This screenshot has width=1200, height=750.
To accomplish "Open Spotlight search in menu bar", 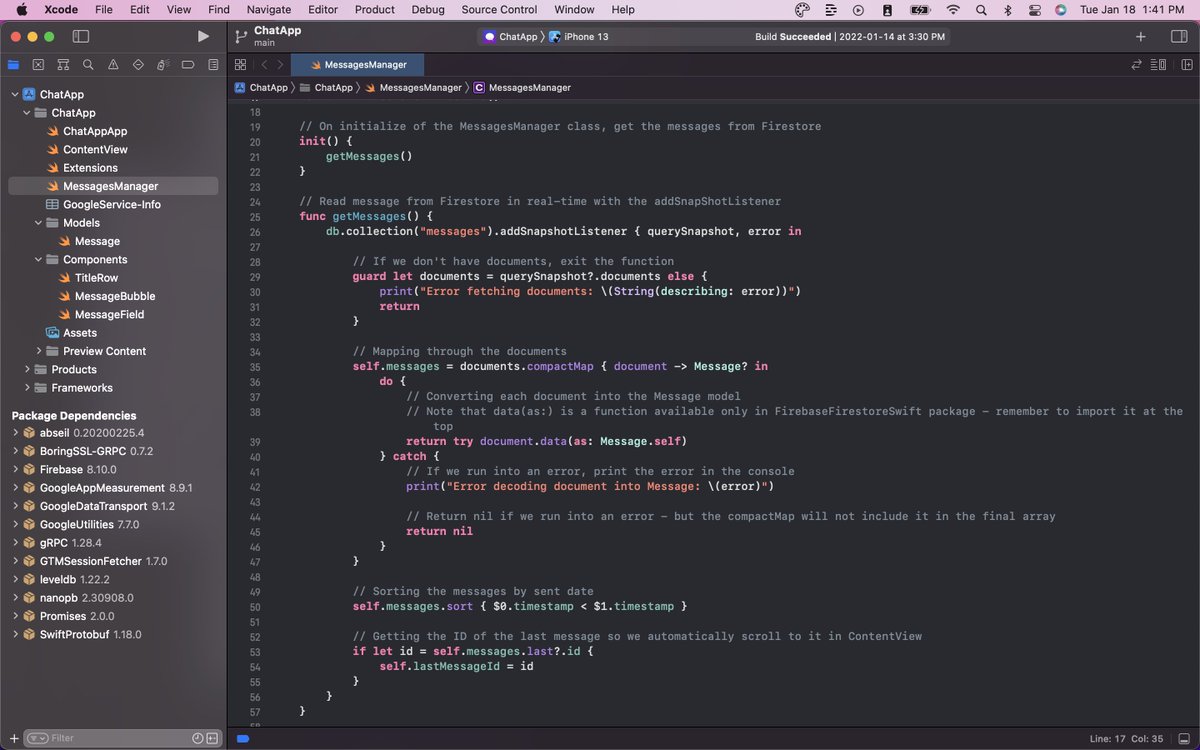I will click(981, 10).
